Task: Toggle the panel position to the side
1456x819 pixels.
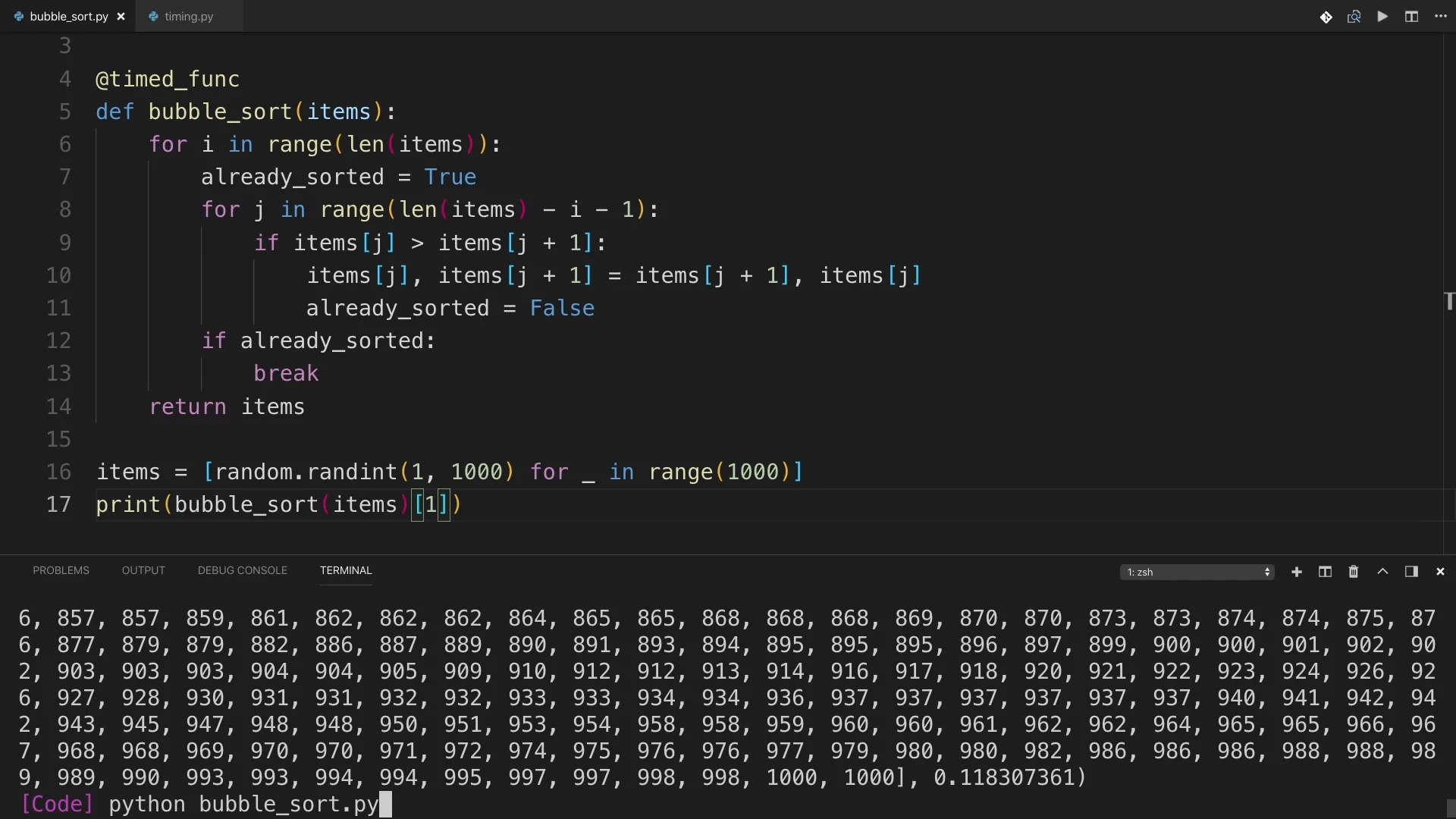Action: [x=1411, y=572]
